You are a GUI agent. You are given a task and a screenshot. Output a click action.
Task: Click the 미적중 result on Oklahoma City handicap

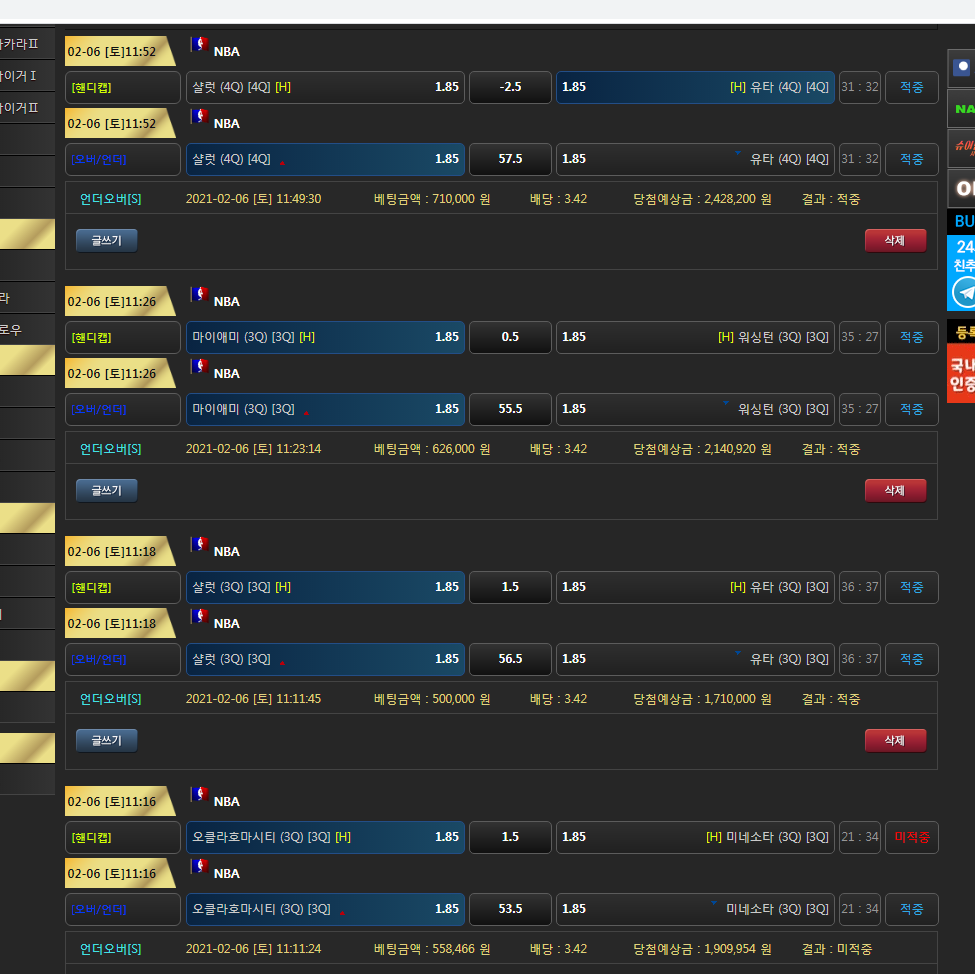coord(911,837)
